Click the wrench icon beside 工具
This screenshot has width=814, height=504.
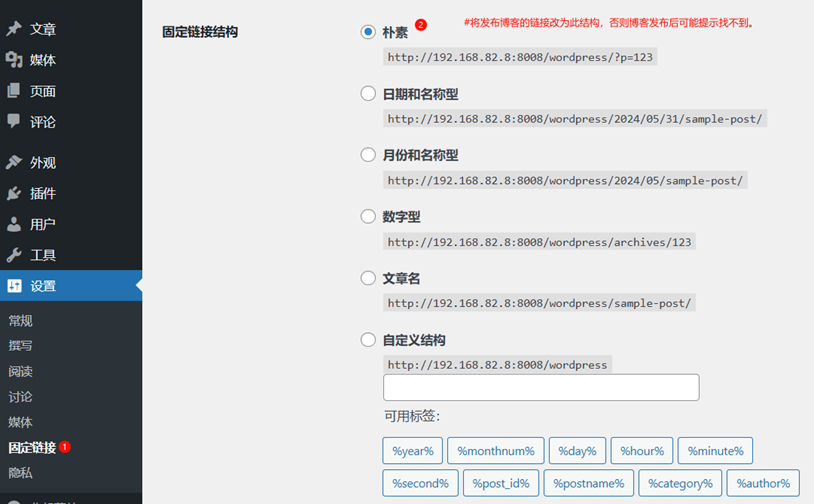click(x=14, y=255)
